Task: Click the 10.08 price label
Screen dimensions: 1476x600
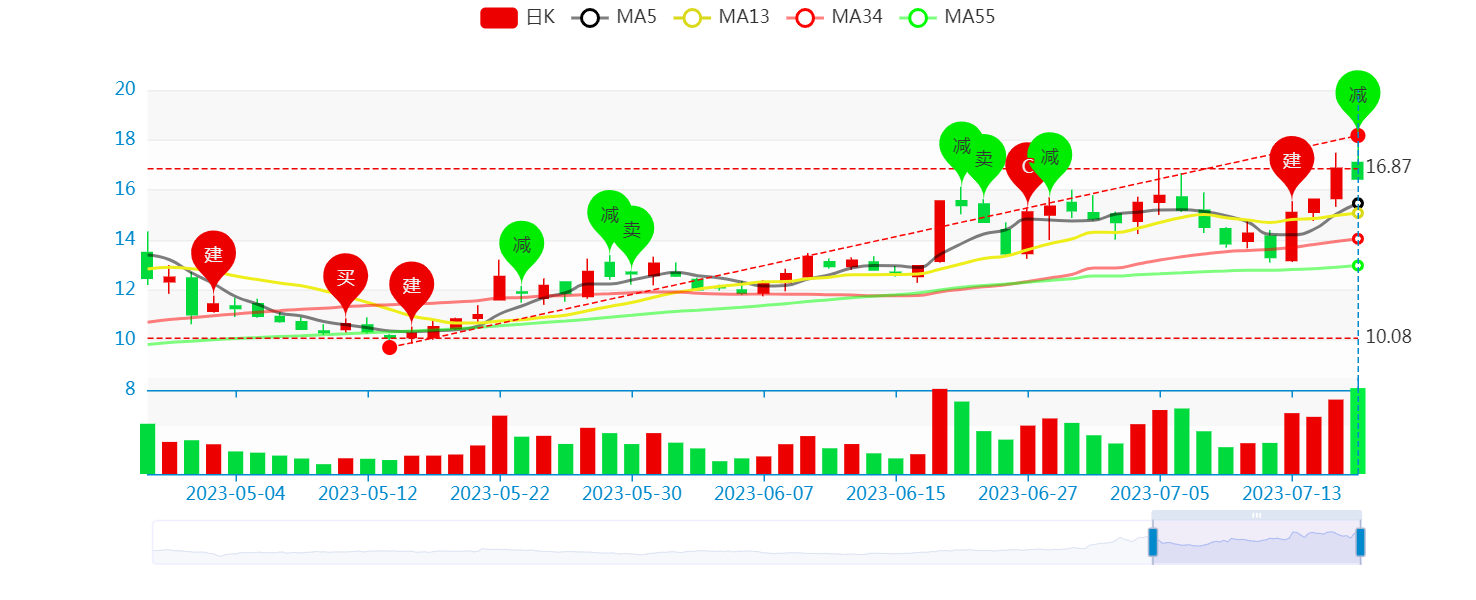Action: [x=1388, y=337]
